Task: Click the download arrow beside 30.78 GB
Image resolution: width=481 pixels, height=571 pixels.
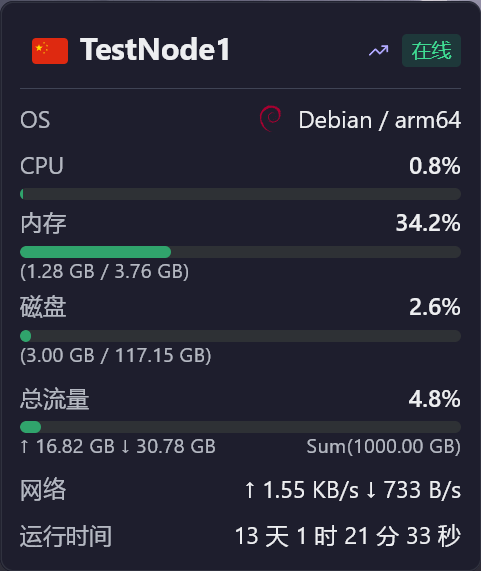Action: [x=125, y=446]
